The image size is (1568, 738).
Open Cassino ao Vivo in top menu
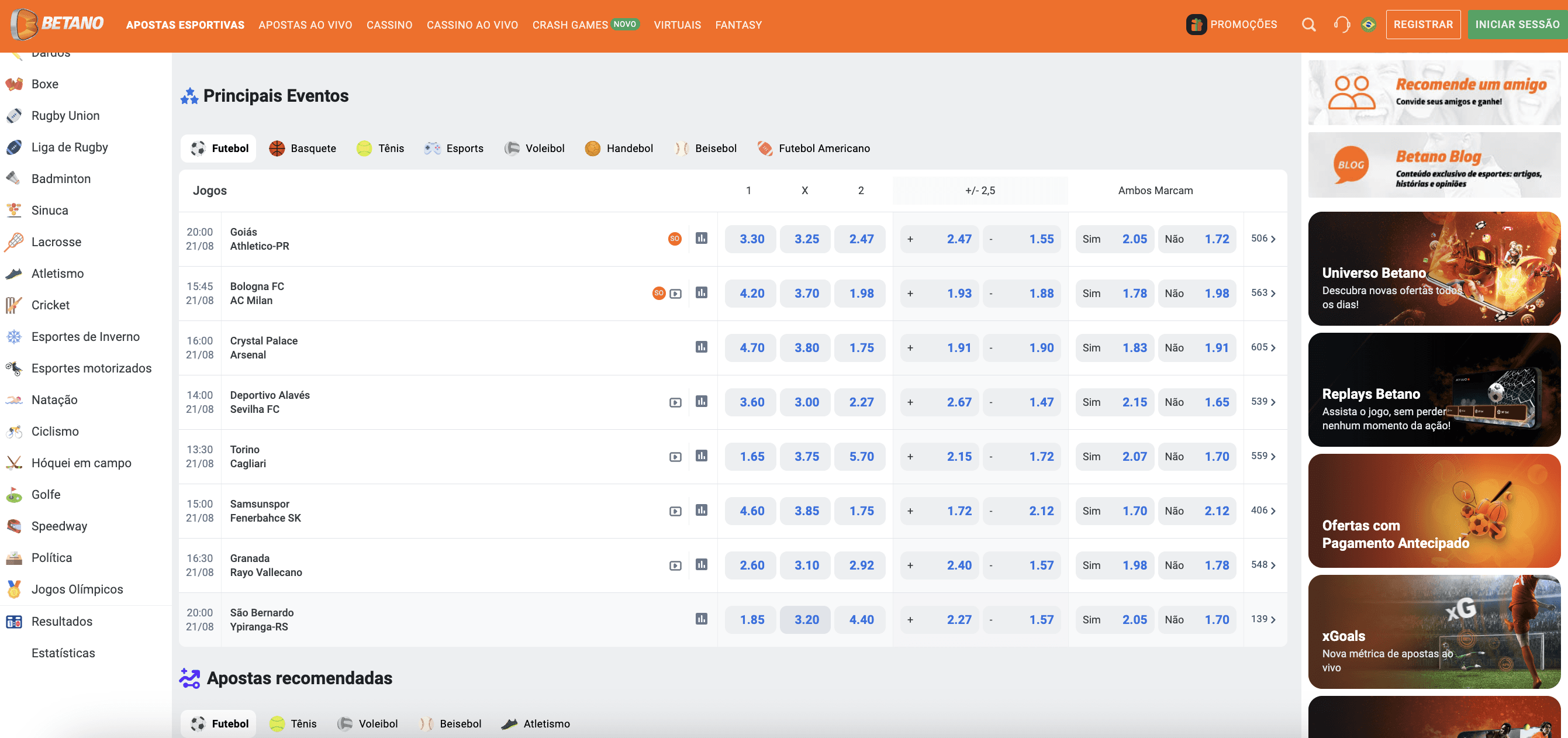[x=472, y=25]
